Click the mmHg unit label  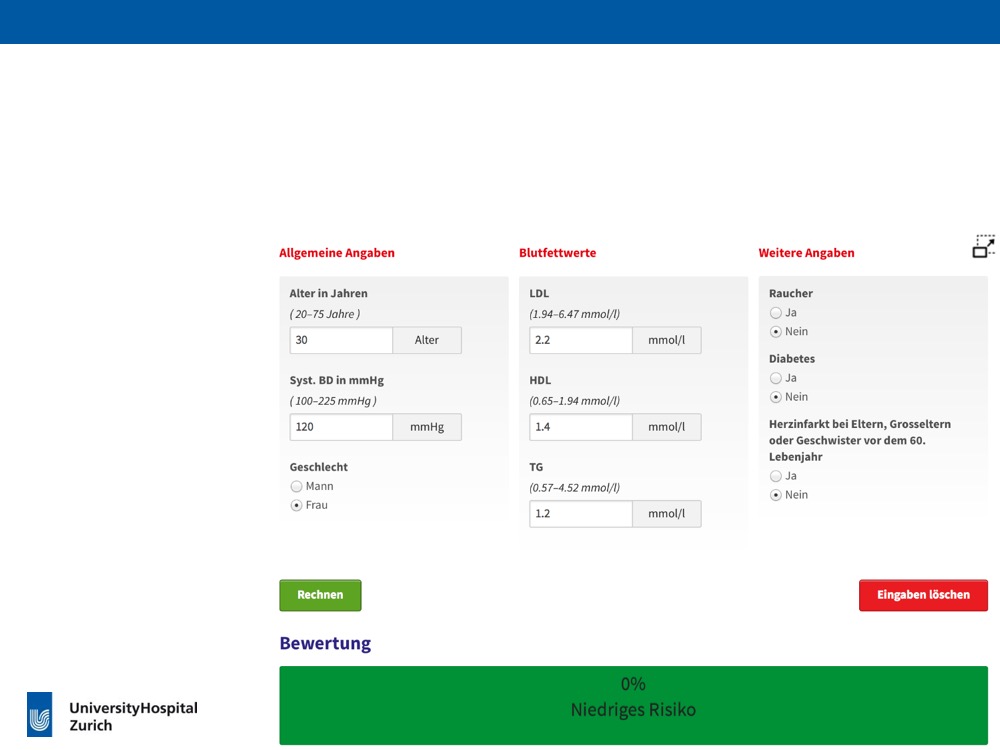click(x=427, y=427)
